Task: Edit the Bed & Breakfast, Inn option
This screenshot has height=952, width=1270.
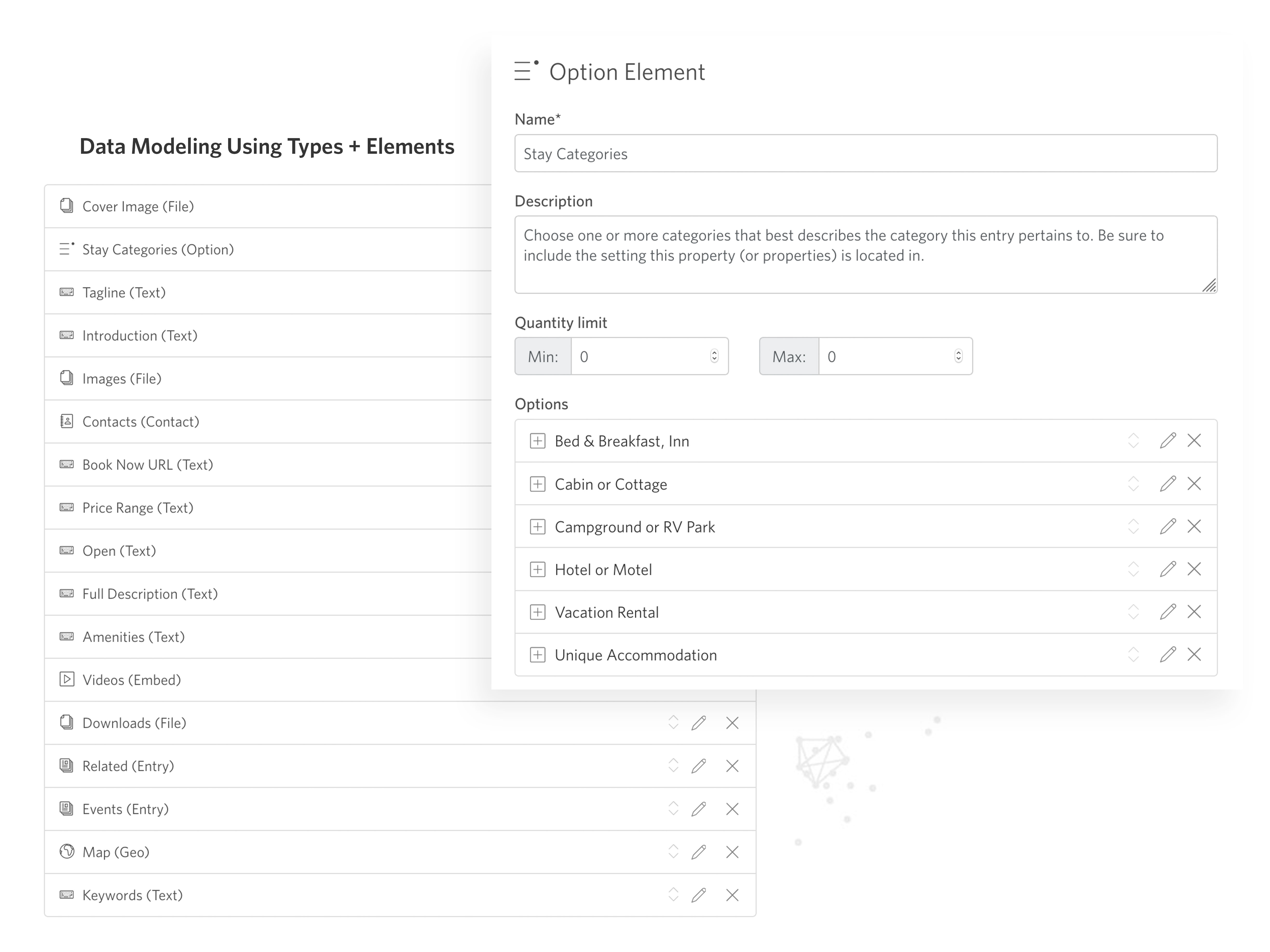Action: [1168, 441]
